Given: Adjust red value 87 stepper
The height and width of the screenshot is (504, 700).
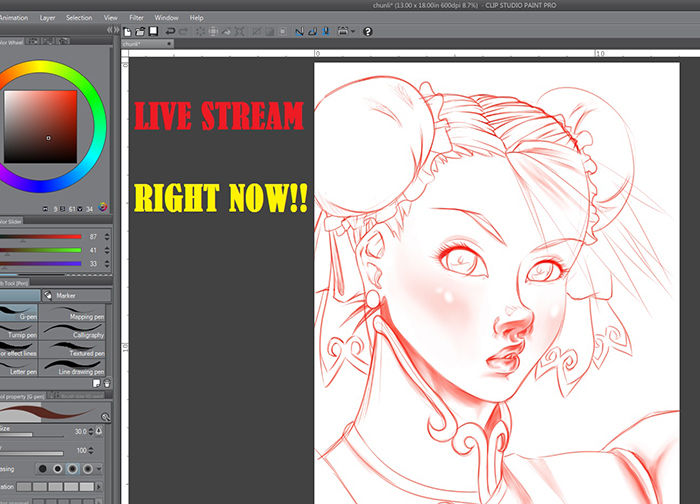Looking at the screenshot, I should pyautogui.click(x=107, y=237).
